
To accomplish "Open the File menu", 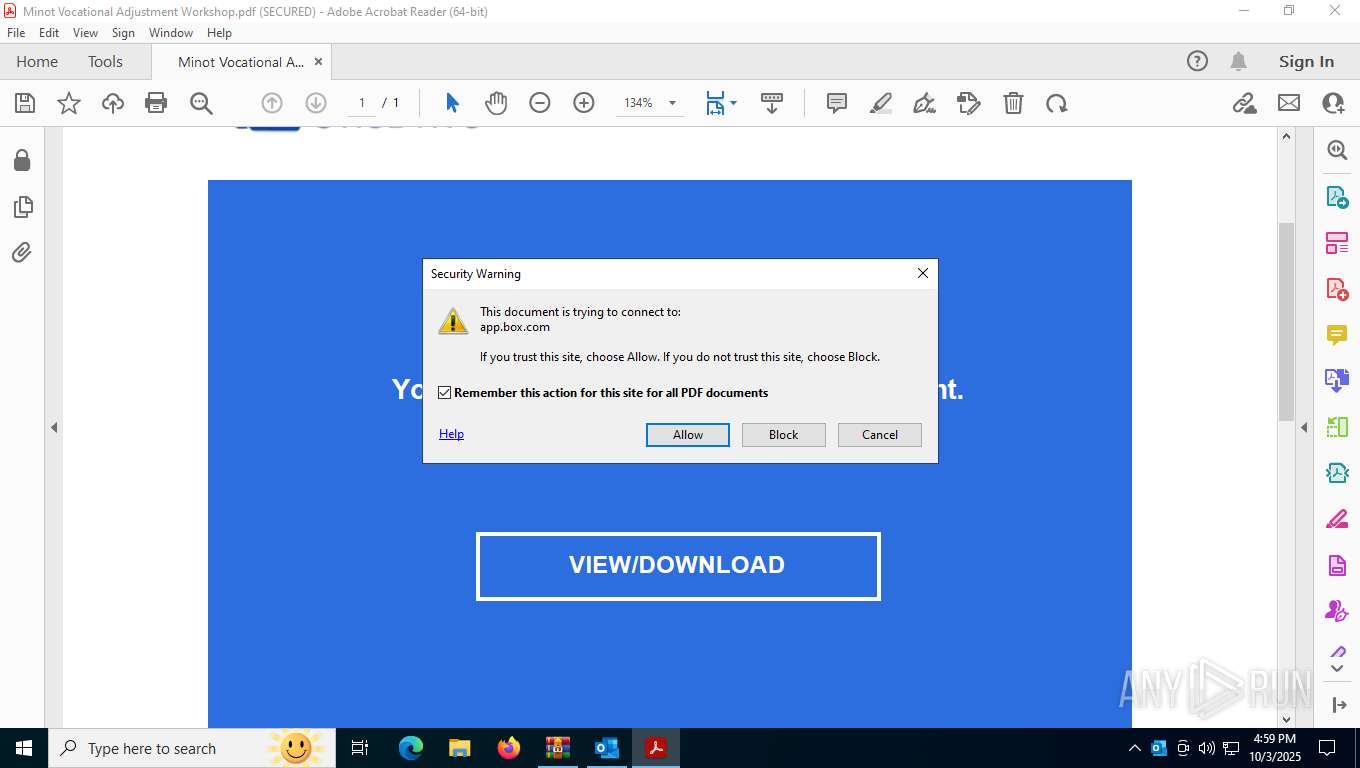I will point(16,33).
